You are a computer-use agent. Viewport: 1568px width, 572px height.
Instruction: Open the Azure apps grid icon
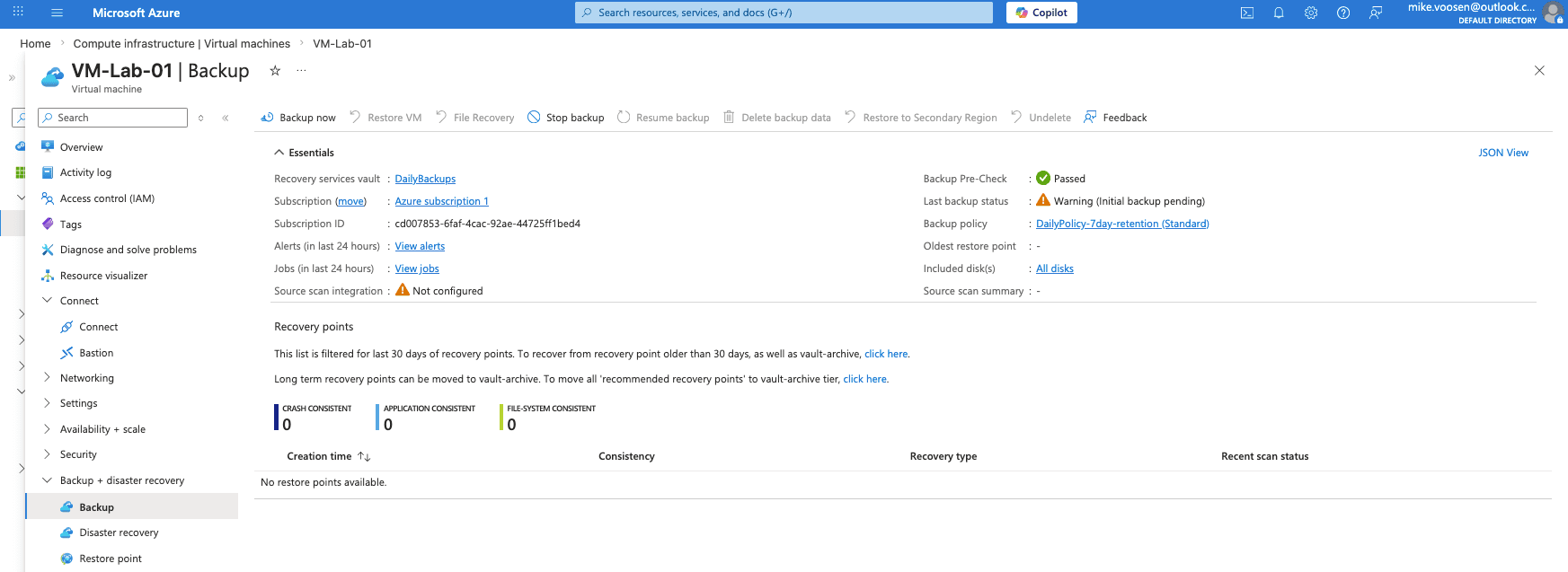(18, 13)
